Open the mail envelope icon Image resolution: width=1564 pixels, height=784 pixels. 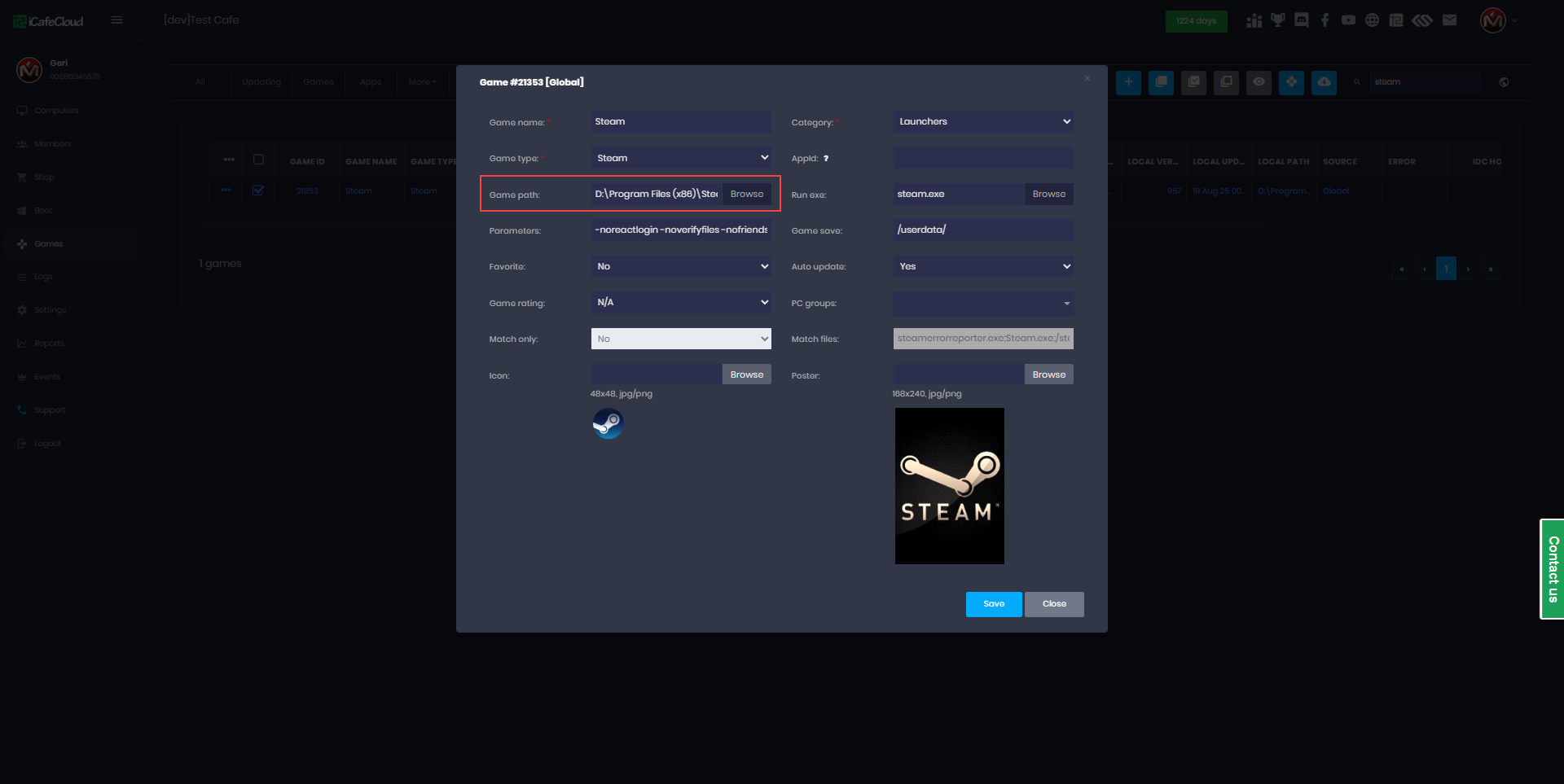[1449, 20]
